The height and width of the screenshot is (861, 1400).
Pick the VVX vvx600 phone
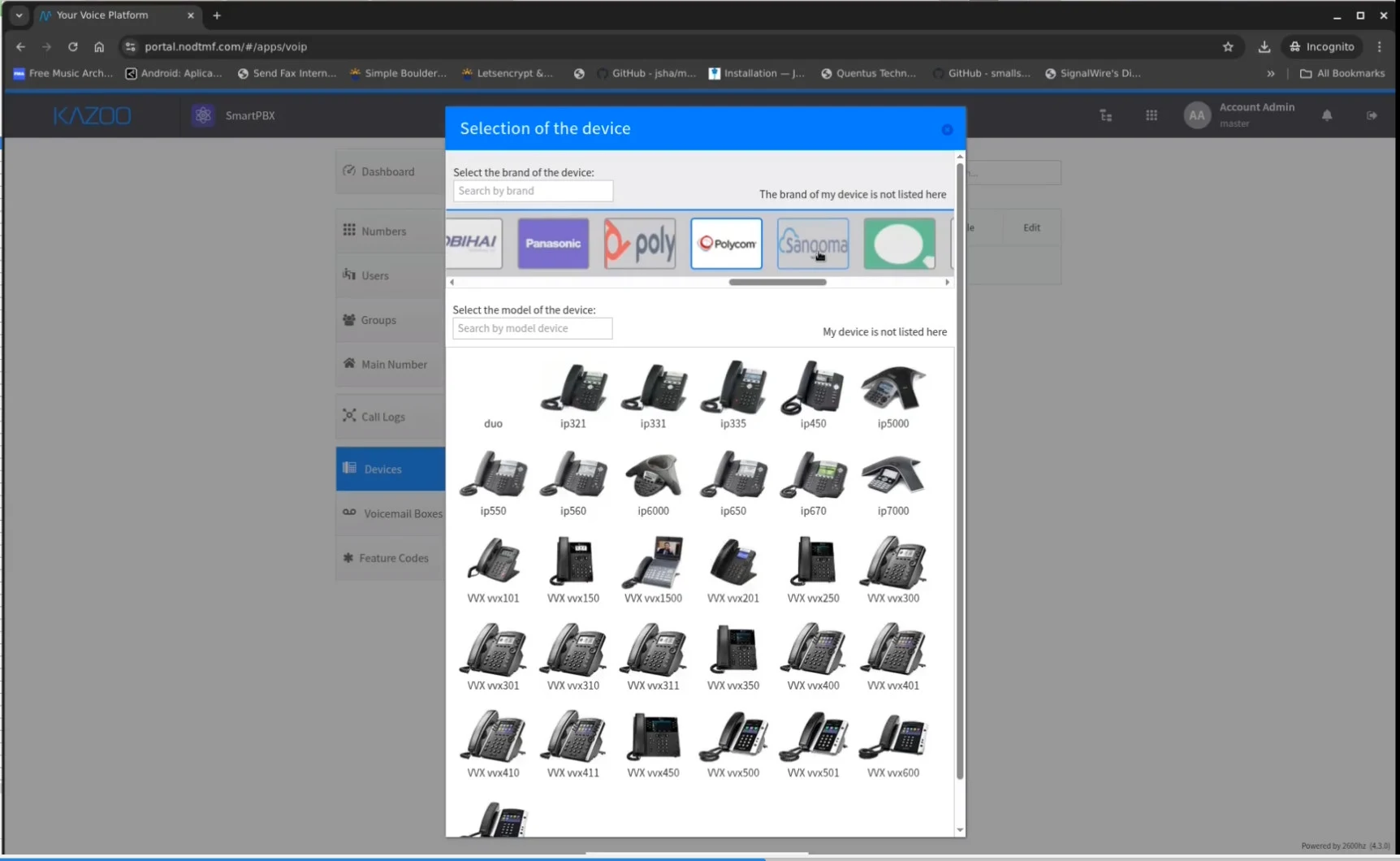[x=893, y=745]
